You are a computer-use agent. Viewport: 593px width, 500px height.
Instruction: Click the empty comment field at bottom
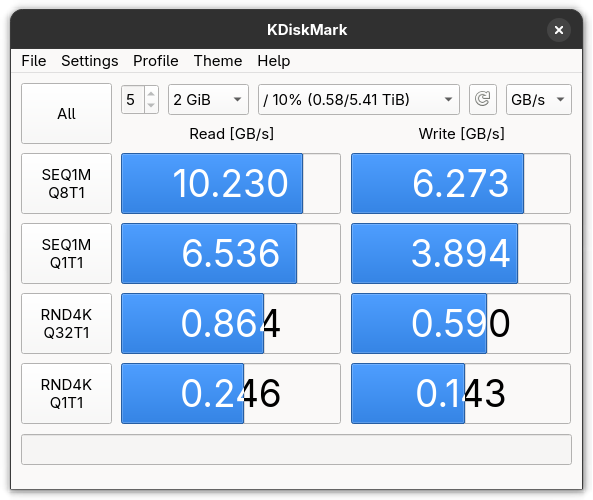click(x=296, y=449)
